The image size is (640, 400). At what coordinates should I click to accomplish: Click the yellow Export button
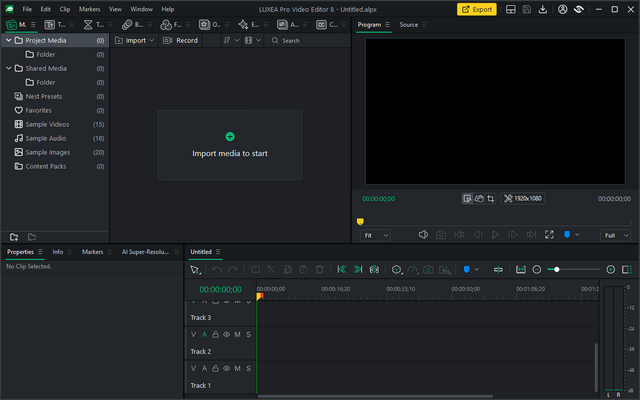pos(477,9)
